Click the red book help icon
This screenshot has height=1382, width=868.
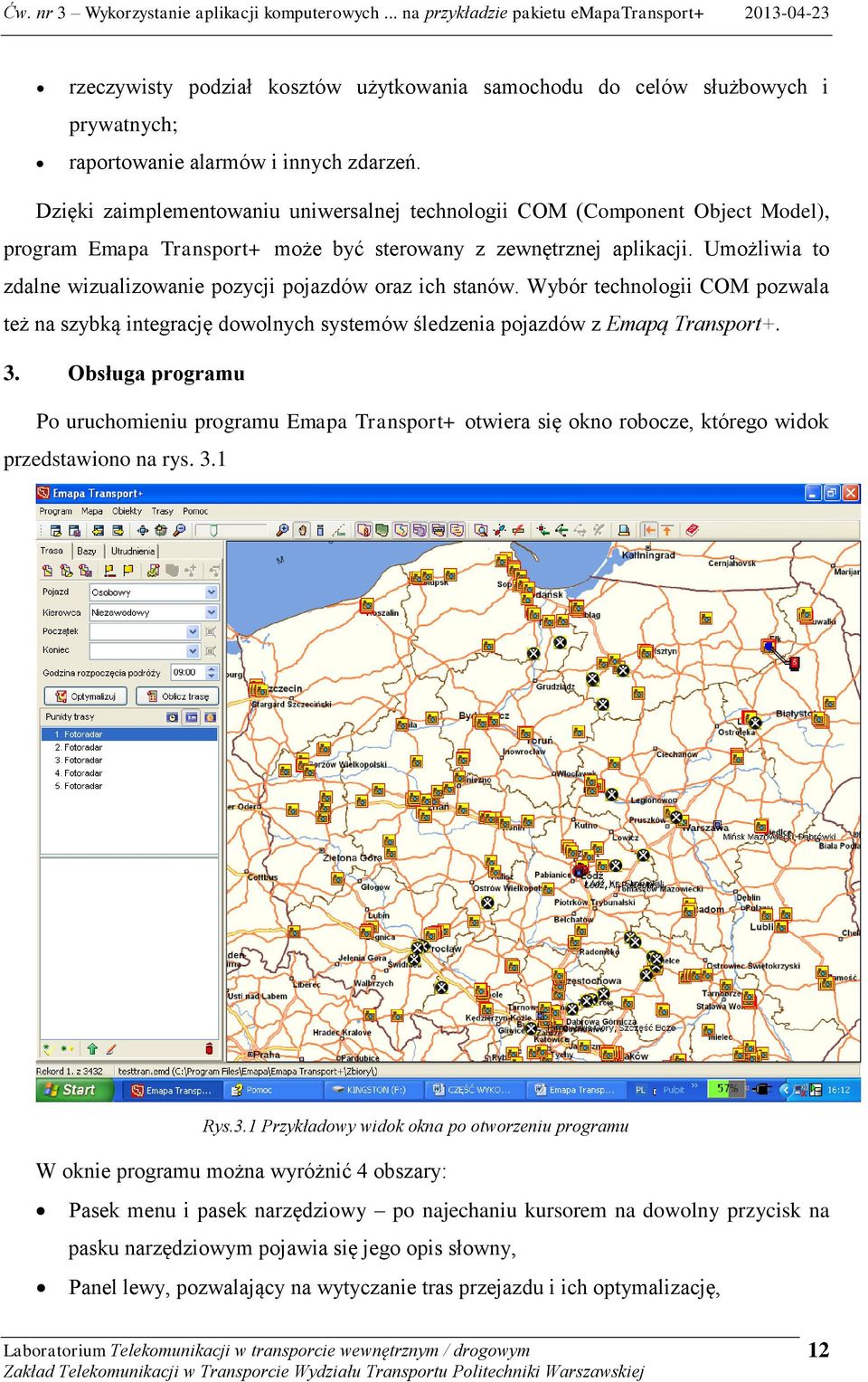coord(692,530)
